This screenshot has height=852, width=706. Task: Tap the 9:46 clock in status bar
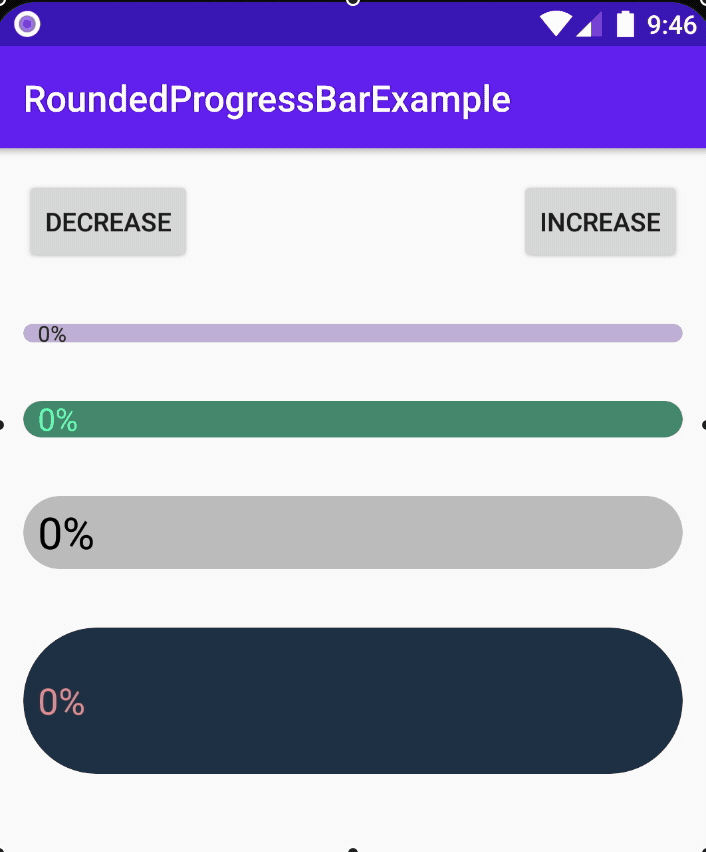pyautogui.click(x=671, y=24)
